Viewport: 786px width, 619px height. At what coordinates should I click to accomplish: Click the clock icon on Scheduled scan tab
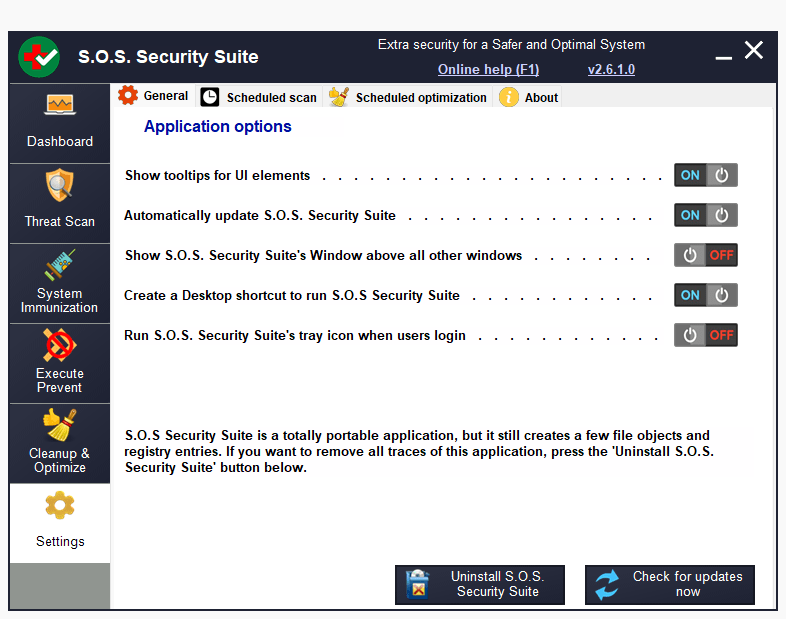210,97
